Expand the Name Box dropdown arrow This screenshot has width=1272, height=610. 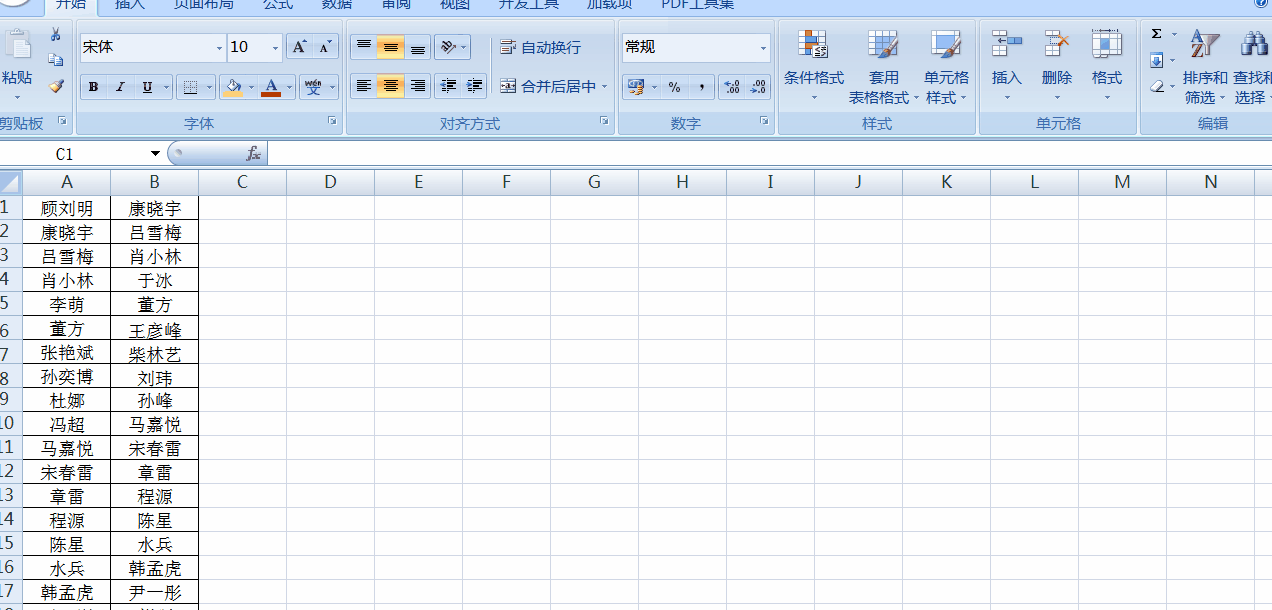coord(155,154)
